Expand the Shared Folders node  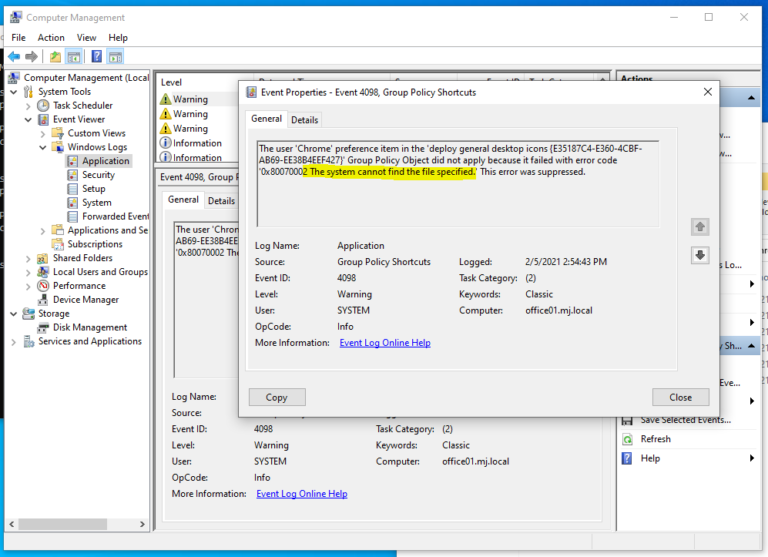tap(28, 258)
